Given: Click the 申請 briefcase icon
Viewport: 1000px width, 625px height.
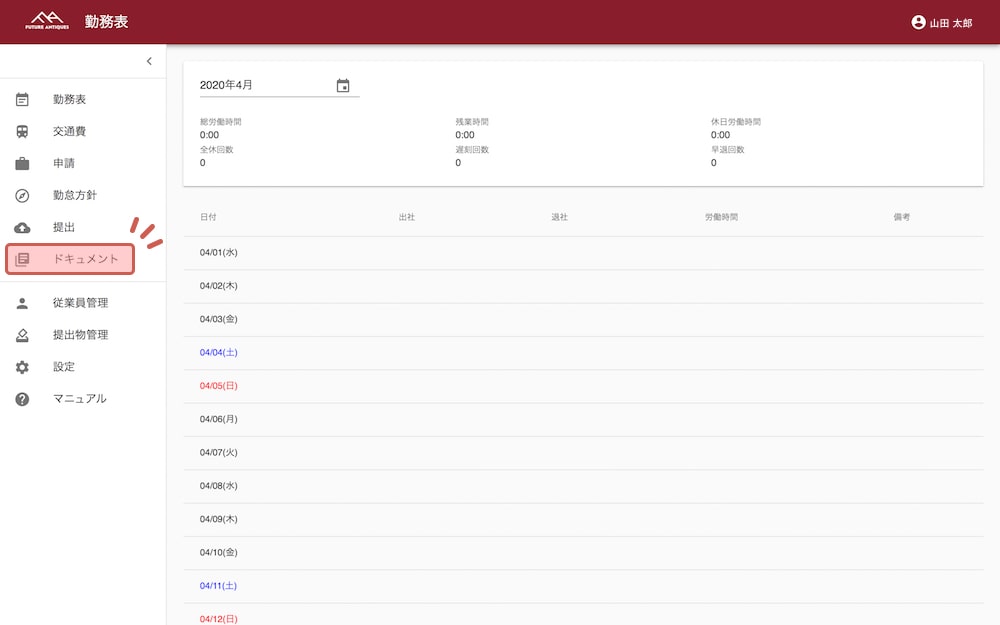Looking at the screenshot, I should 22,164.
